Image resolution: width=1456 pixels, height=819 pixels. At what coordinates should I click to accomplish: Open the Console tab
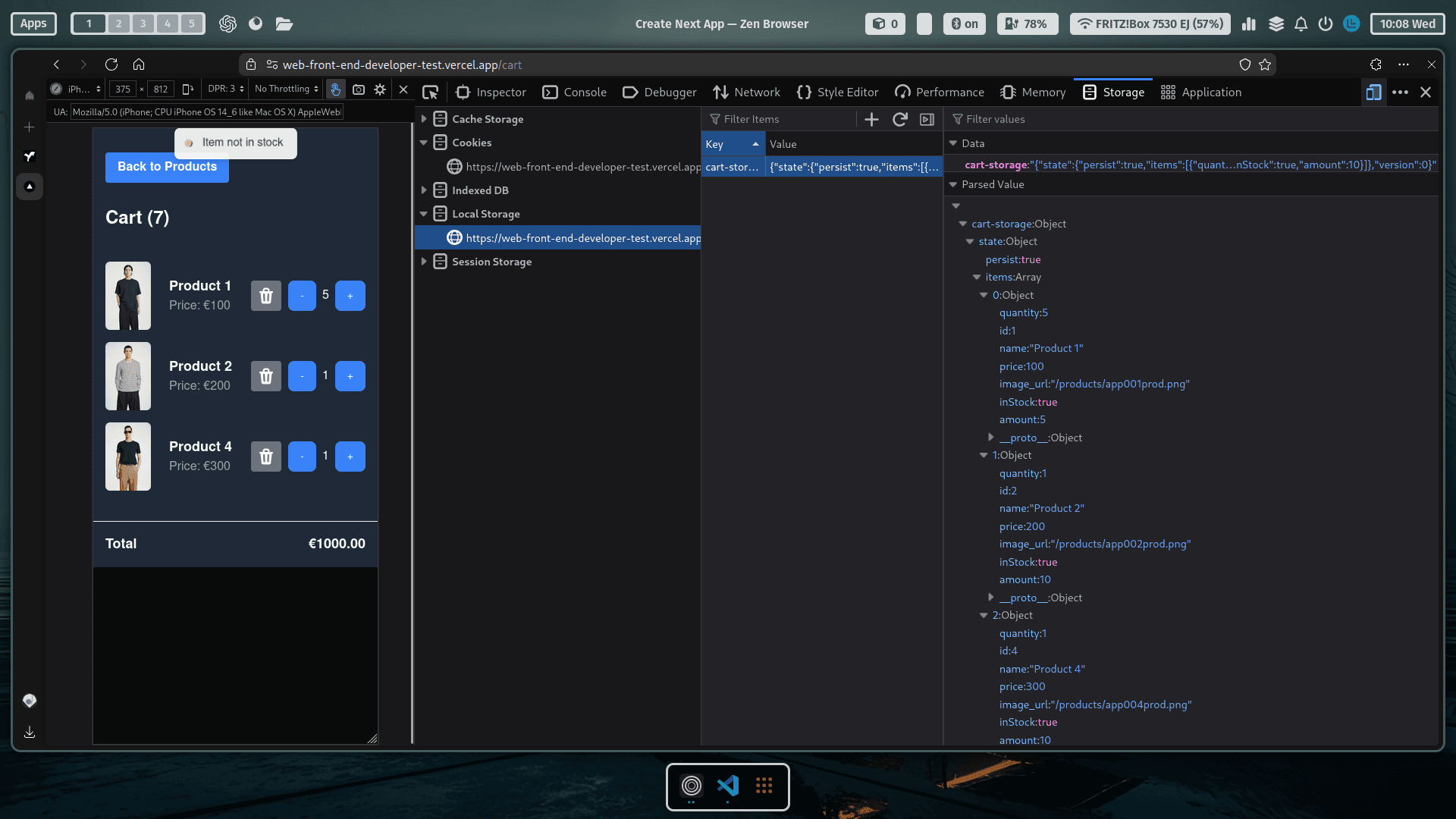574,93
